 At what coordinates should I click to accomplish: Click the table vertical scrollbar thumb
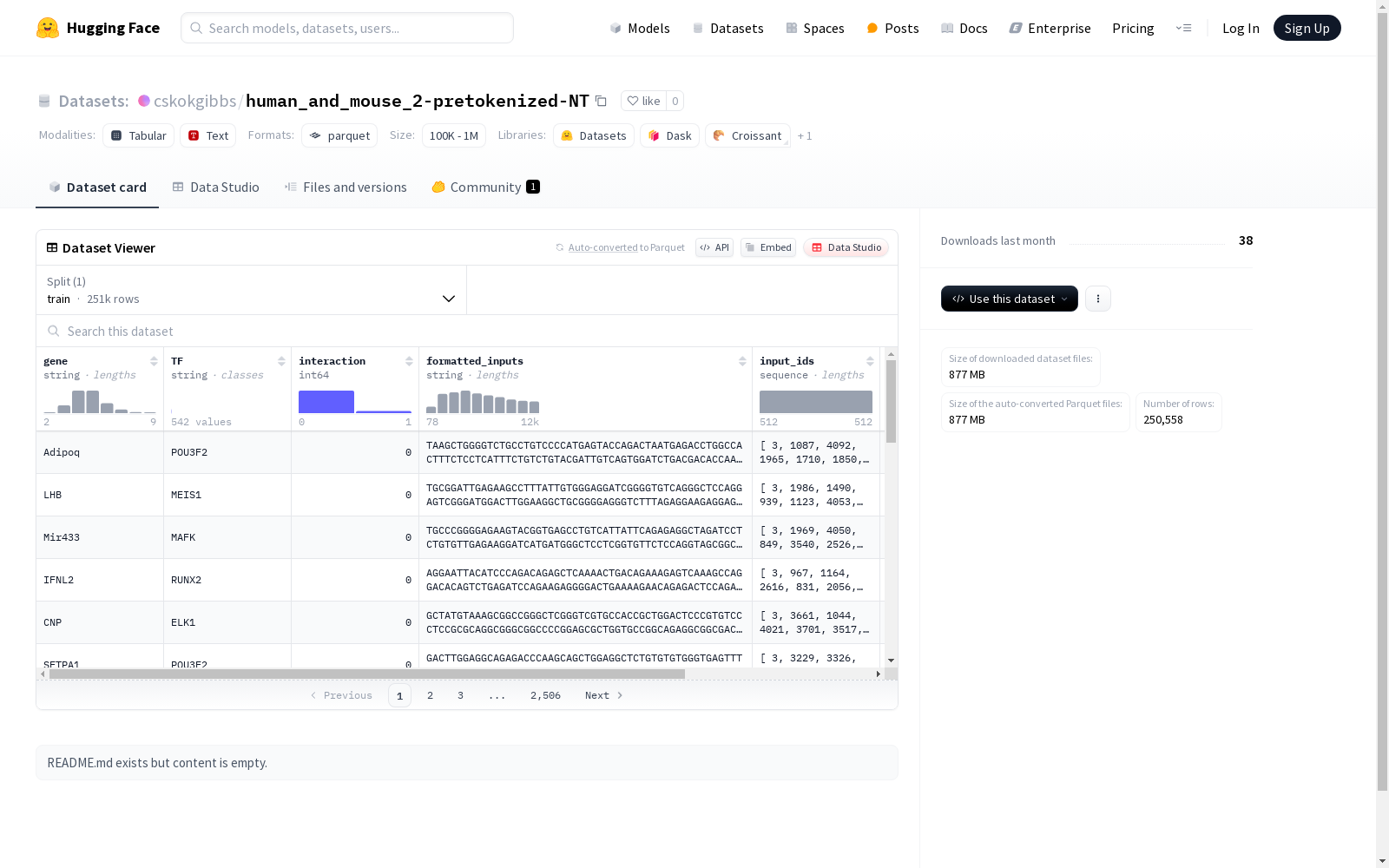pos(891,401)
